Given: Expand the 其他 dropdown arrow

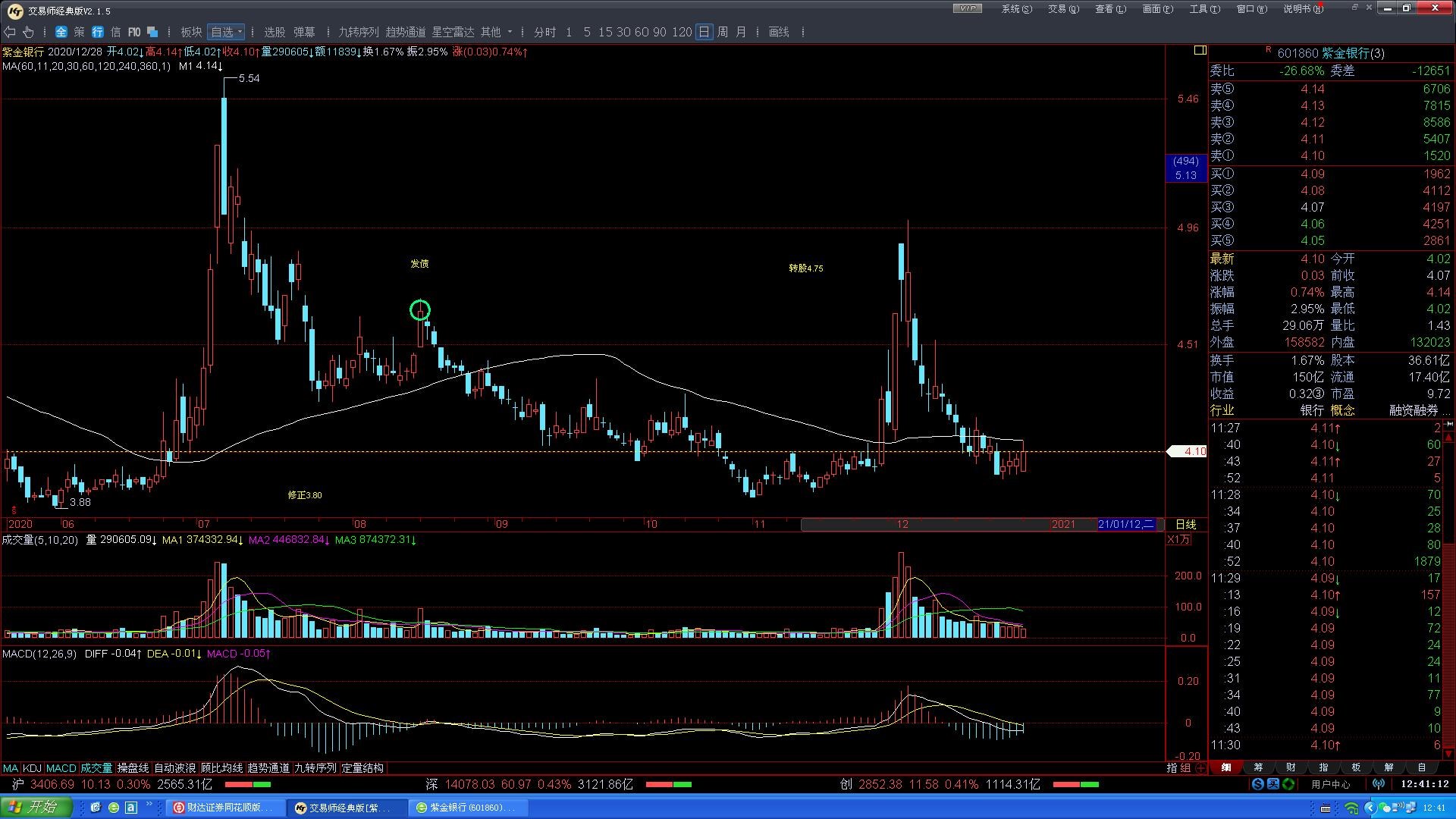Looking at the screenshot, I should (x=510, y=32).
